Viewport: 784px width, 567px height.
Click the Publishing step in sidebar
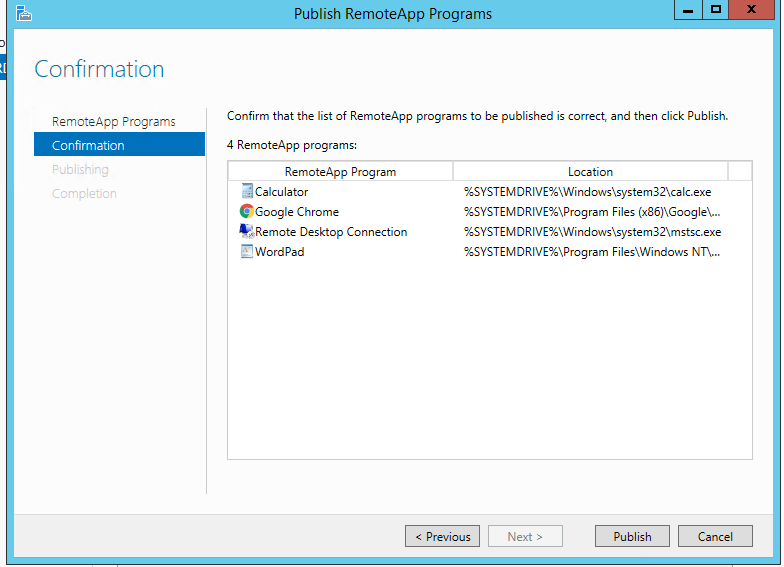tap(80, 169)
